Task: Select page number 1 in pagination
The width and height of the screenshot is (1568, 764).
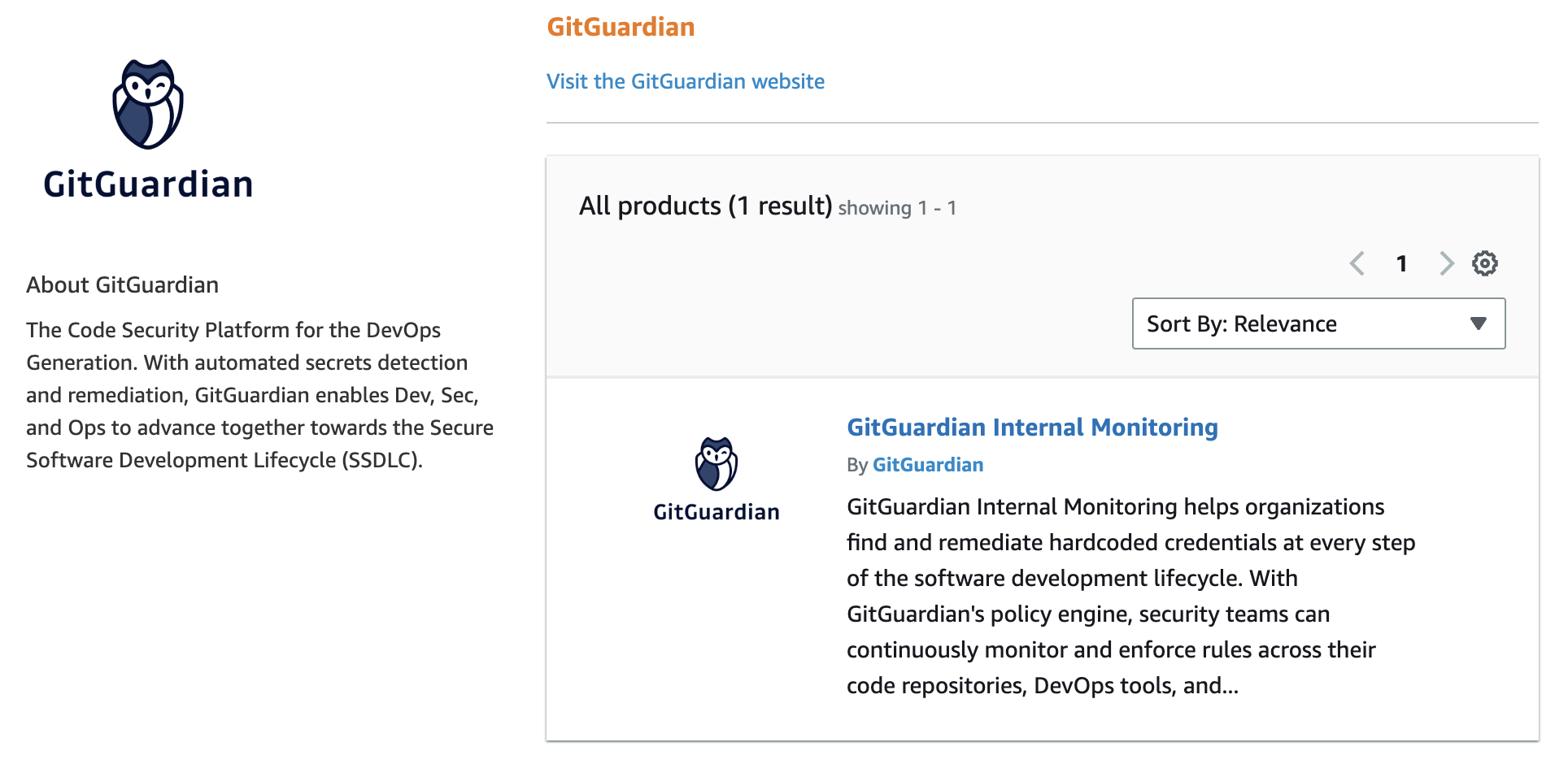Action: coord(1402,263)
